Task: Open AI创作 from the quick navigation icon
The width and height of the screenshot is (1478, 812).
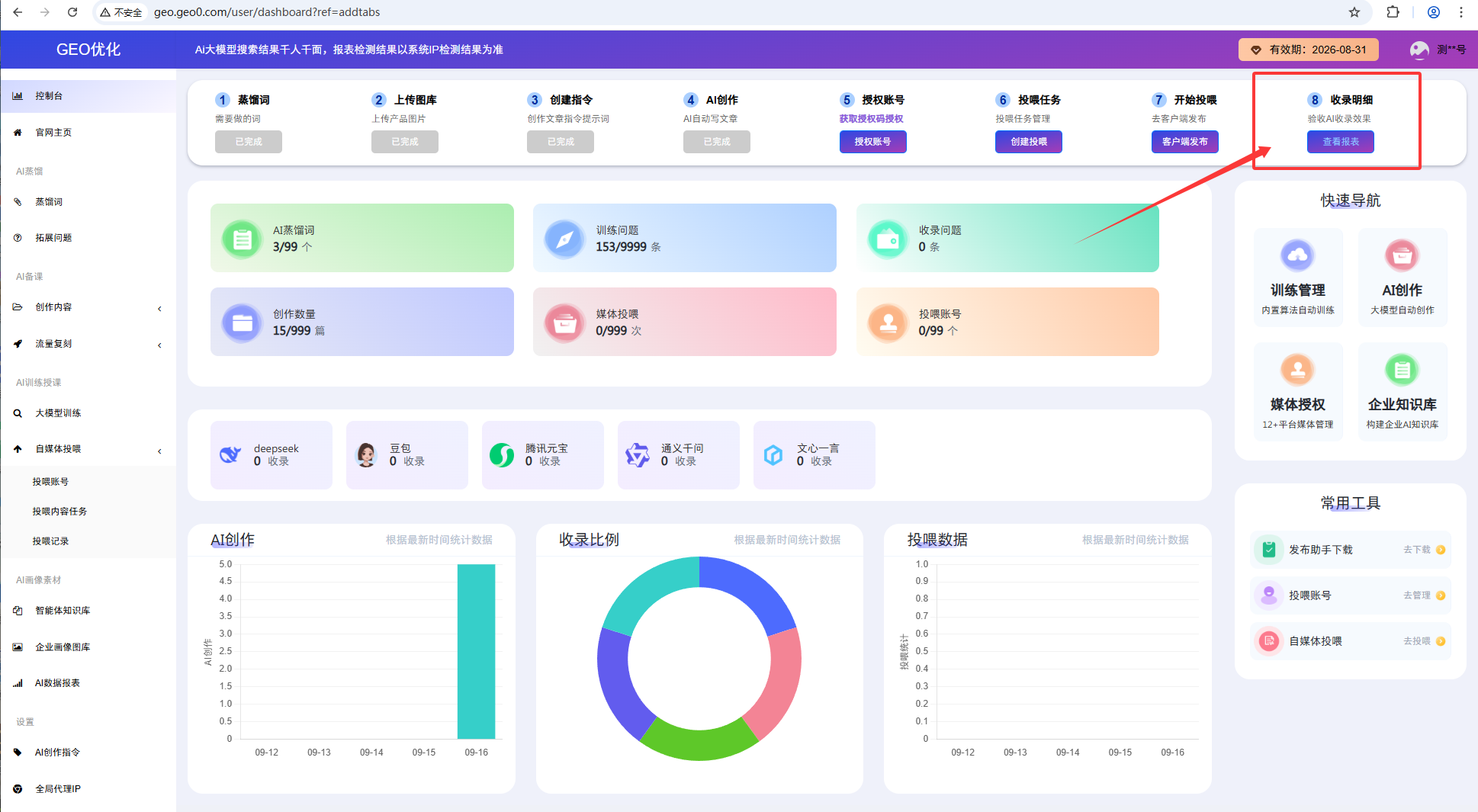Action: tap(1402, 256)
